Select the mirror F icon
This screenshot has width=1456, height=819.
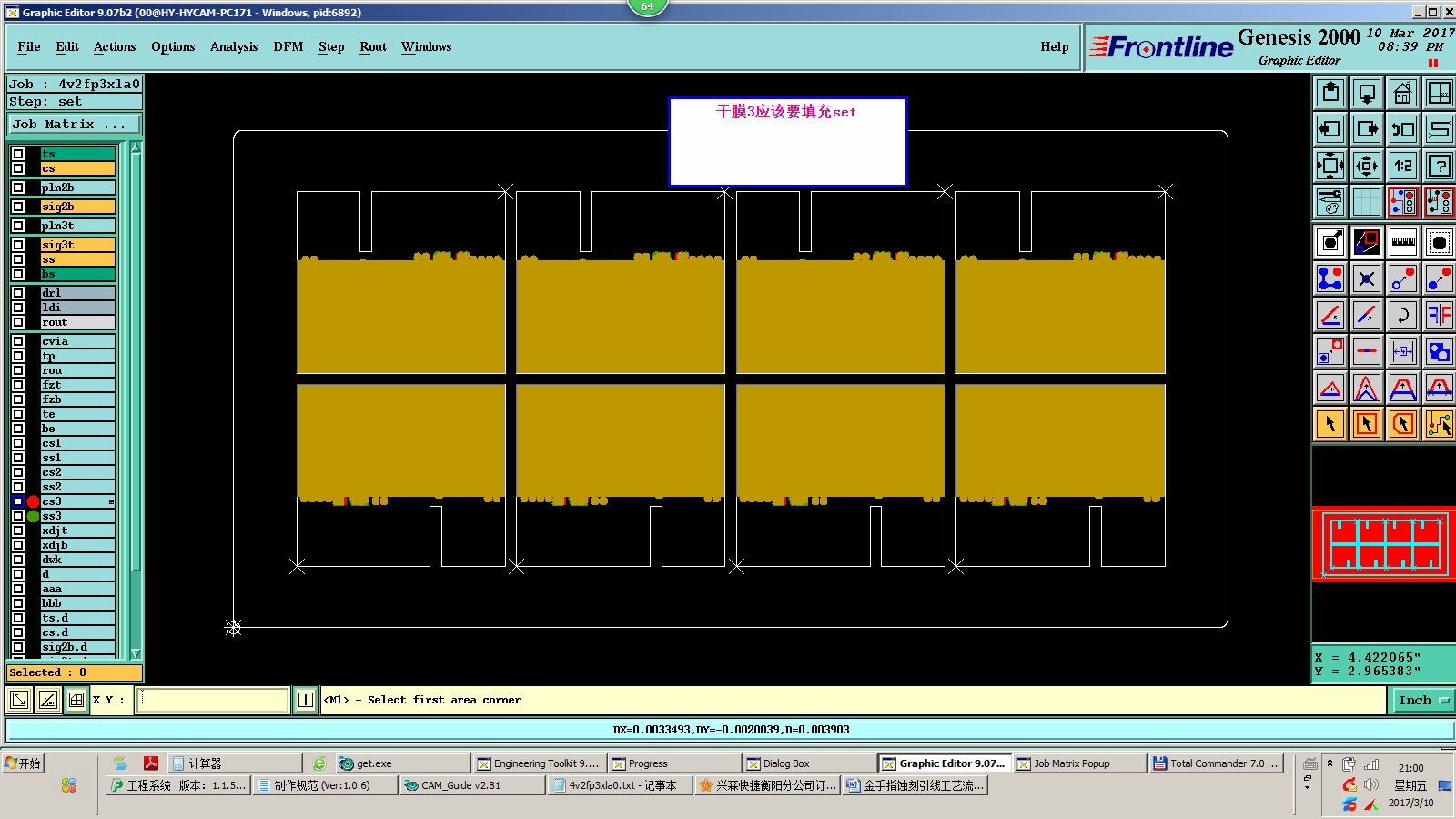1440,315
